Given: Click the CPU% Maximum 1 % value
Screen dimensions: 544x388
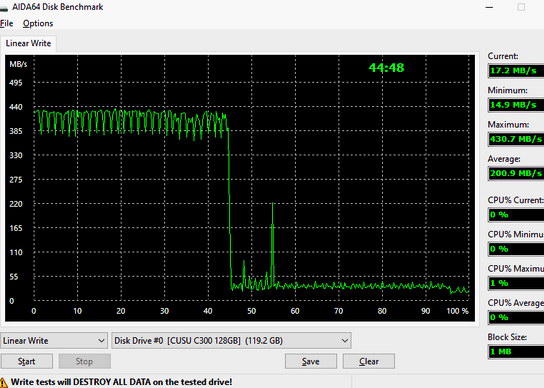Looking at the screenshot, I should 516,283.
